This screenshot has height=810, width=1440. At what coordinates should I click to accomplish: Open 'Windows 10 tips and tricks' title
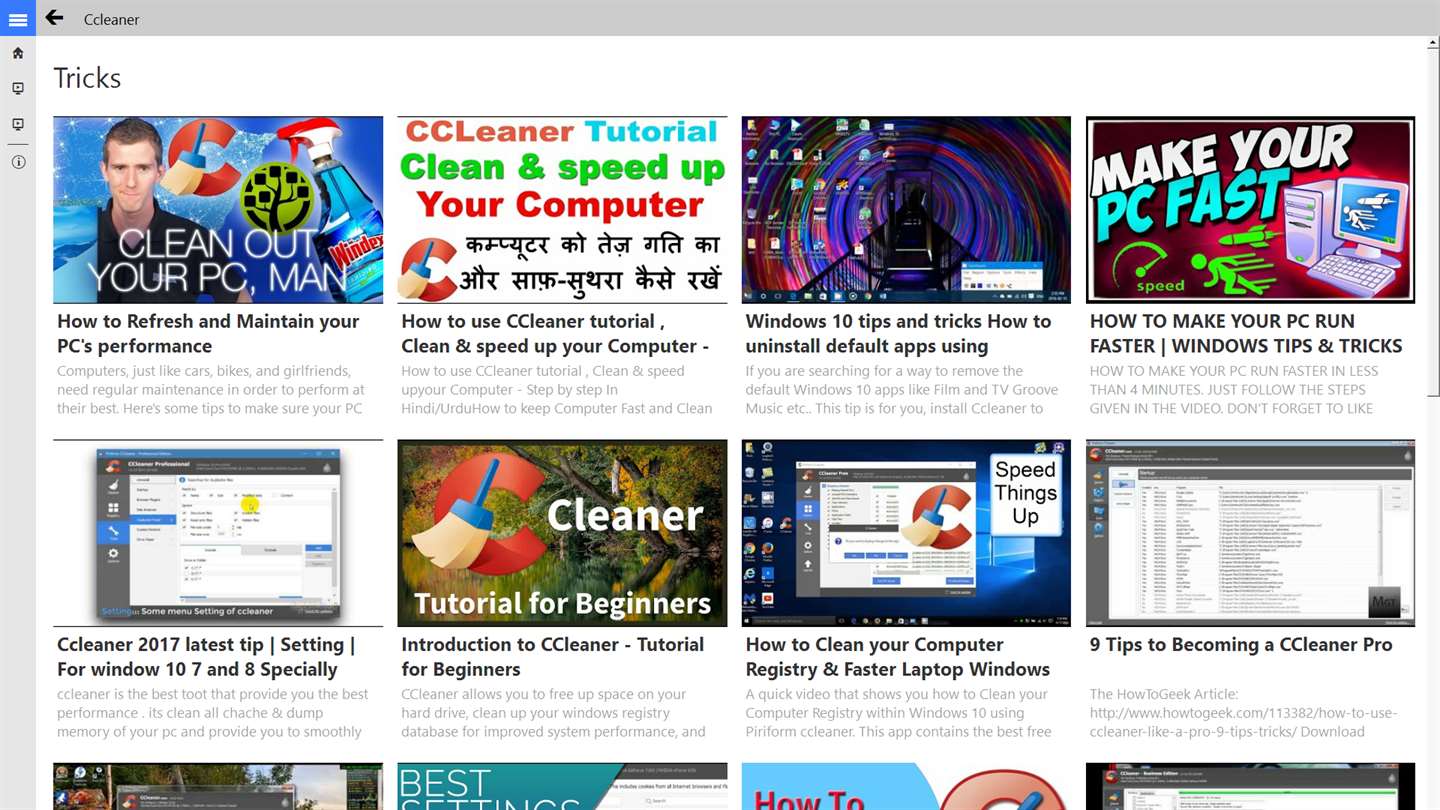[898, 333]
